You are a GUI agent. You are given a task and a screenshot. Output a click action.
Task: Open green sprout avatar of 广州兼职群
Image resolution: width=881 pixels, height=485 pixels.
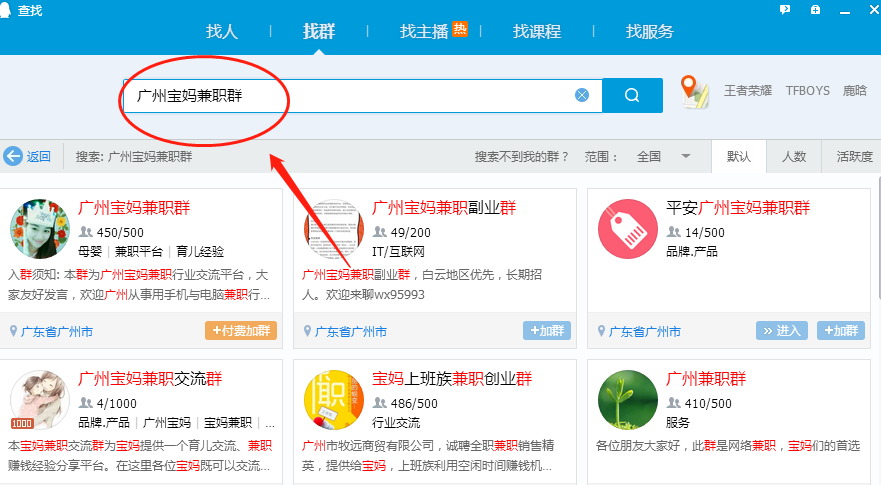click(628, 400)
